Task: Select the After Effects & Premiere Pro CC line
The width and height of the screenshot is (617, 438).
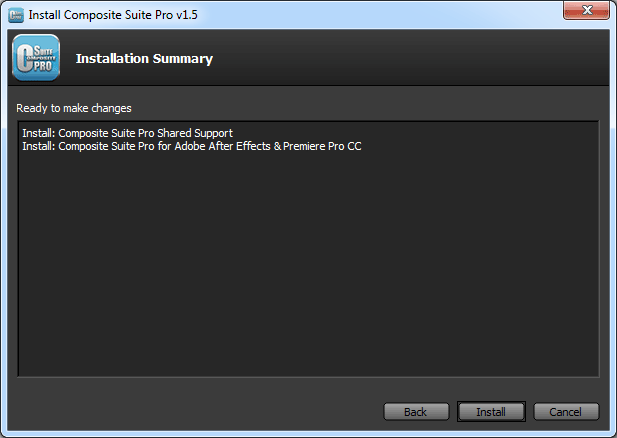Action: pyautogui.click(x=192, y=146)
